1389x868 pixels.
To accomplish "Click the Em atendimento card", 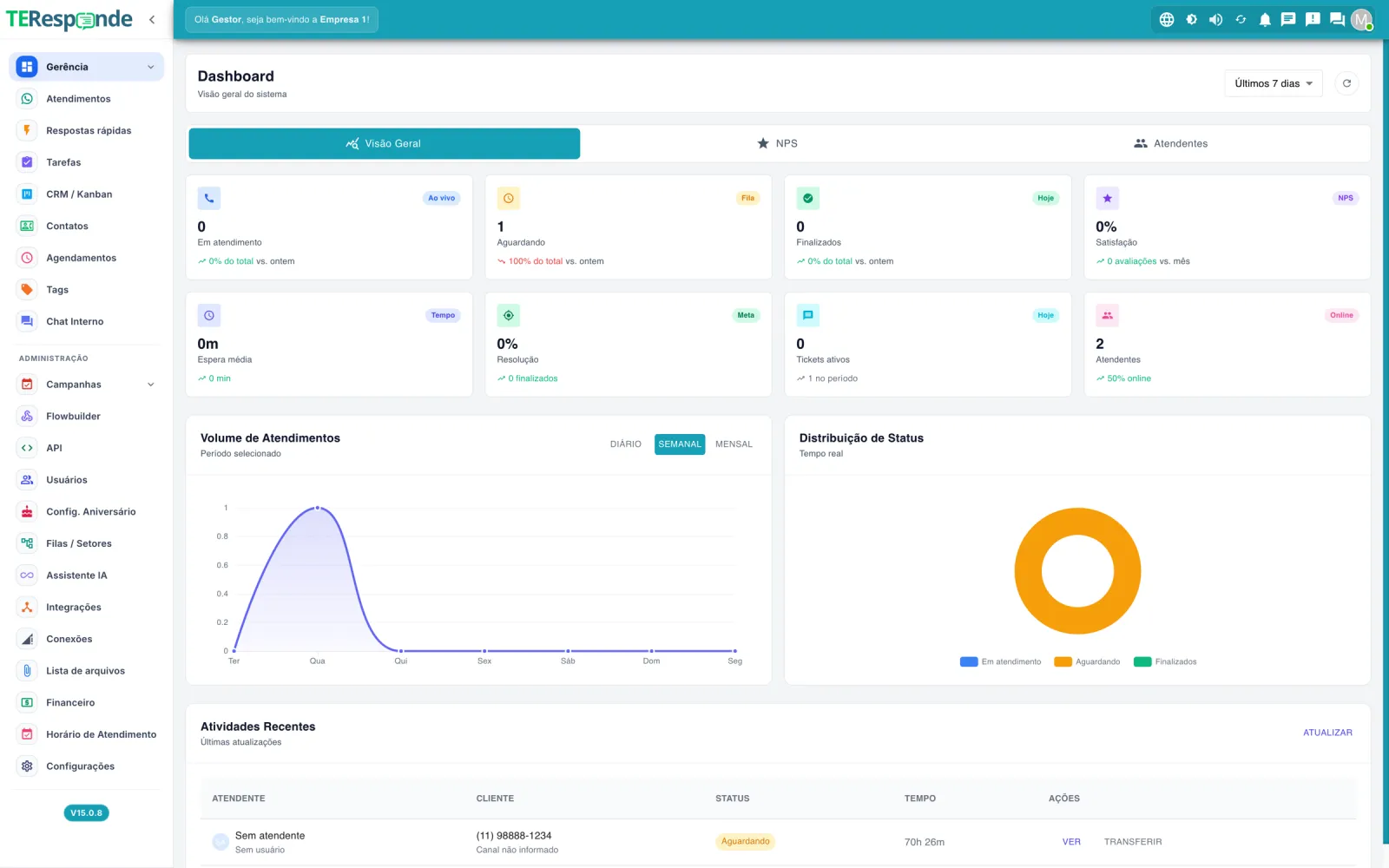I will pyautogui.click(x=329, y=227).
